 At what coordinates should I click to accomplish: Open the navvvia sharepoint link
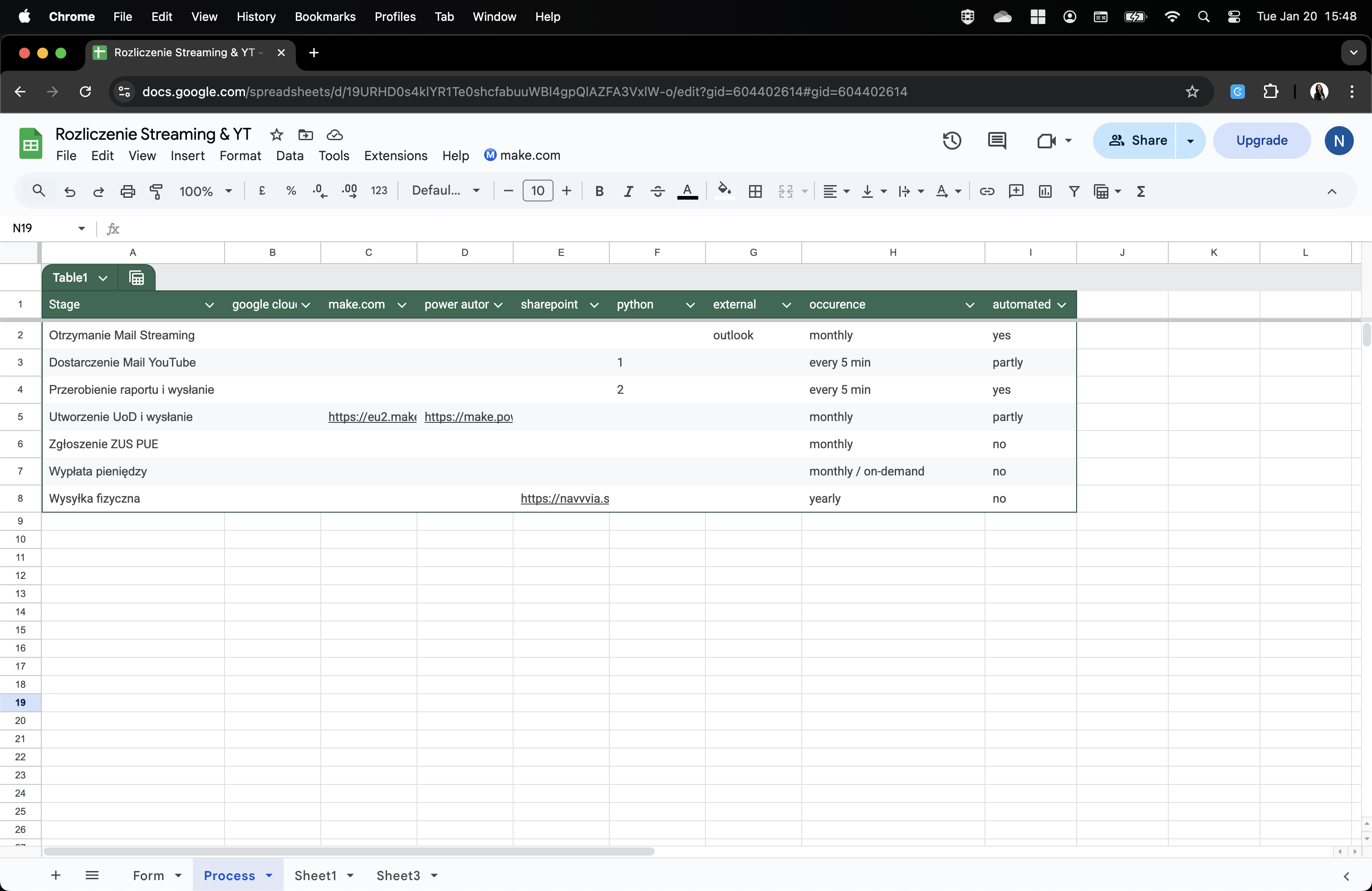click(x=564, y=499)
